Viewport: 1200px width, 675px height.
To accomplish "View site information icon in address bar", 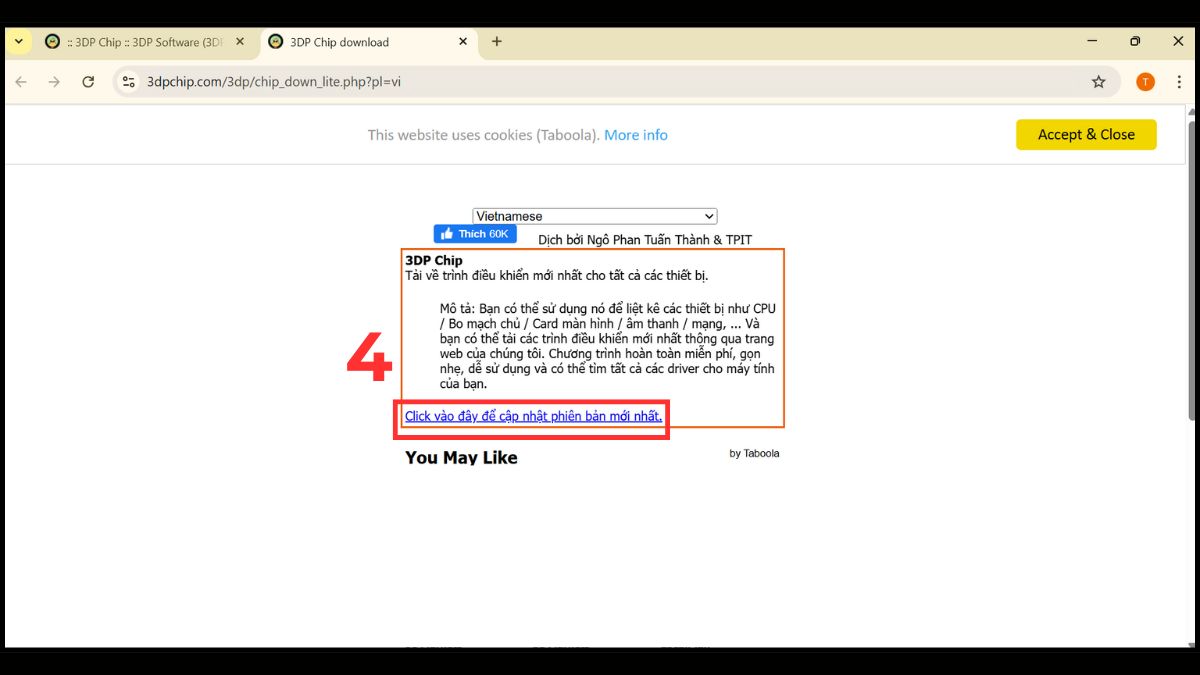I will pos(128,82).
